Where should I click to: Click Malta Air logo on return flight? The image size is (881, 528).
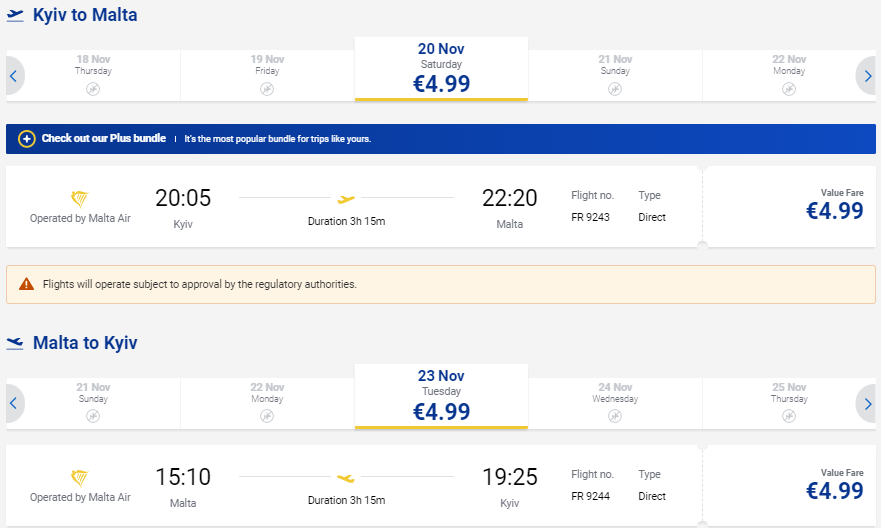[80, 477]
